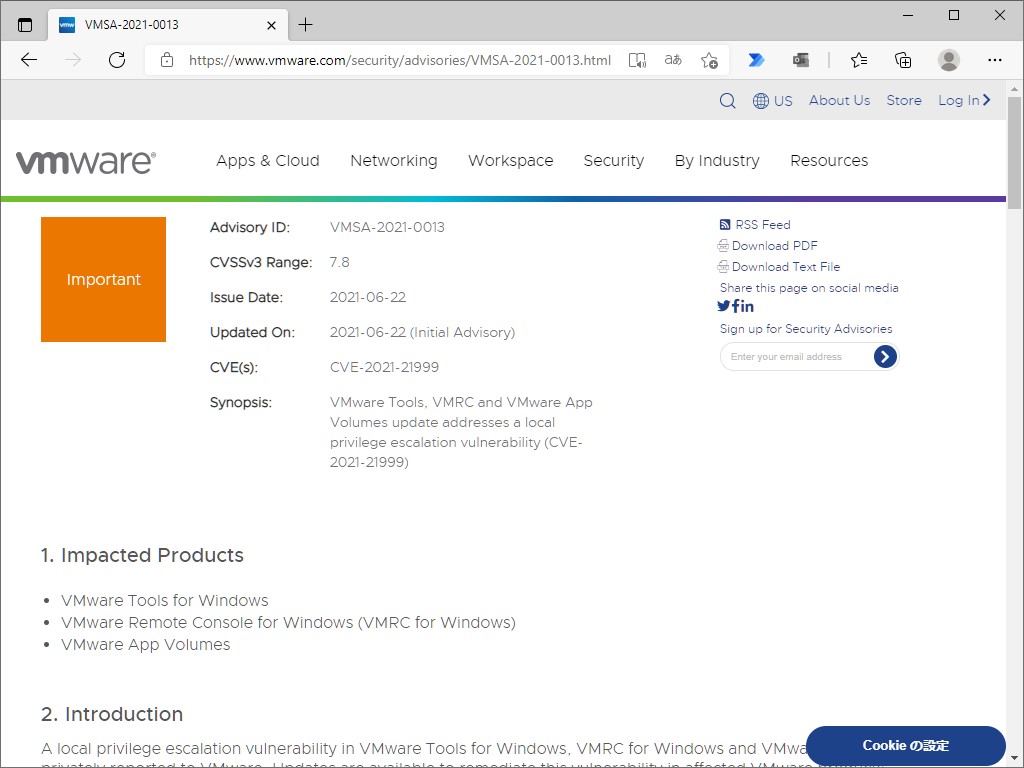Submit email via the blue arrow icon
This screenshot has width=1024, height=768.
point(884,356)
